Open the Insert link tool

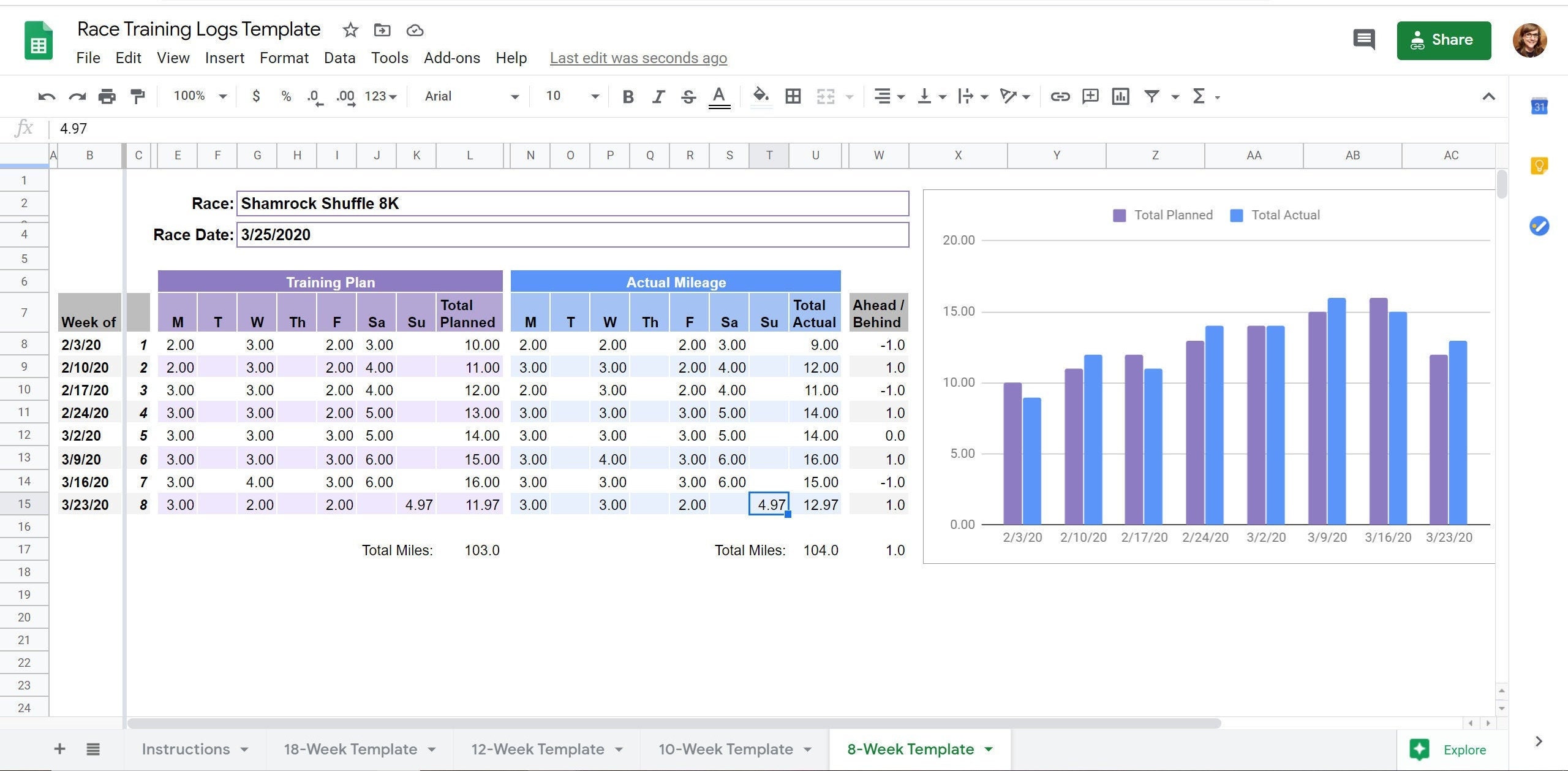[x=1060, y=96]
